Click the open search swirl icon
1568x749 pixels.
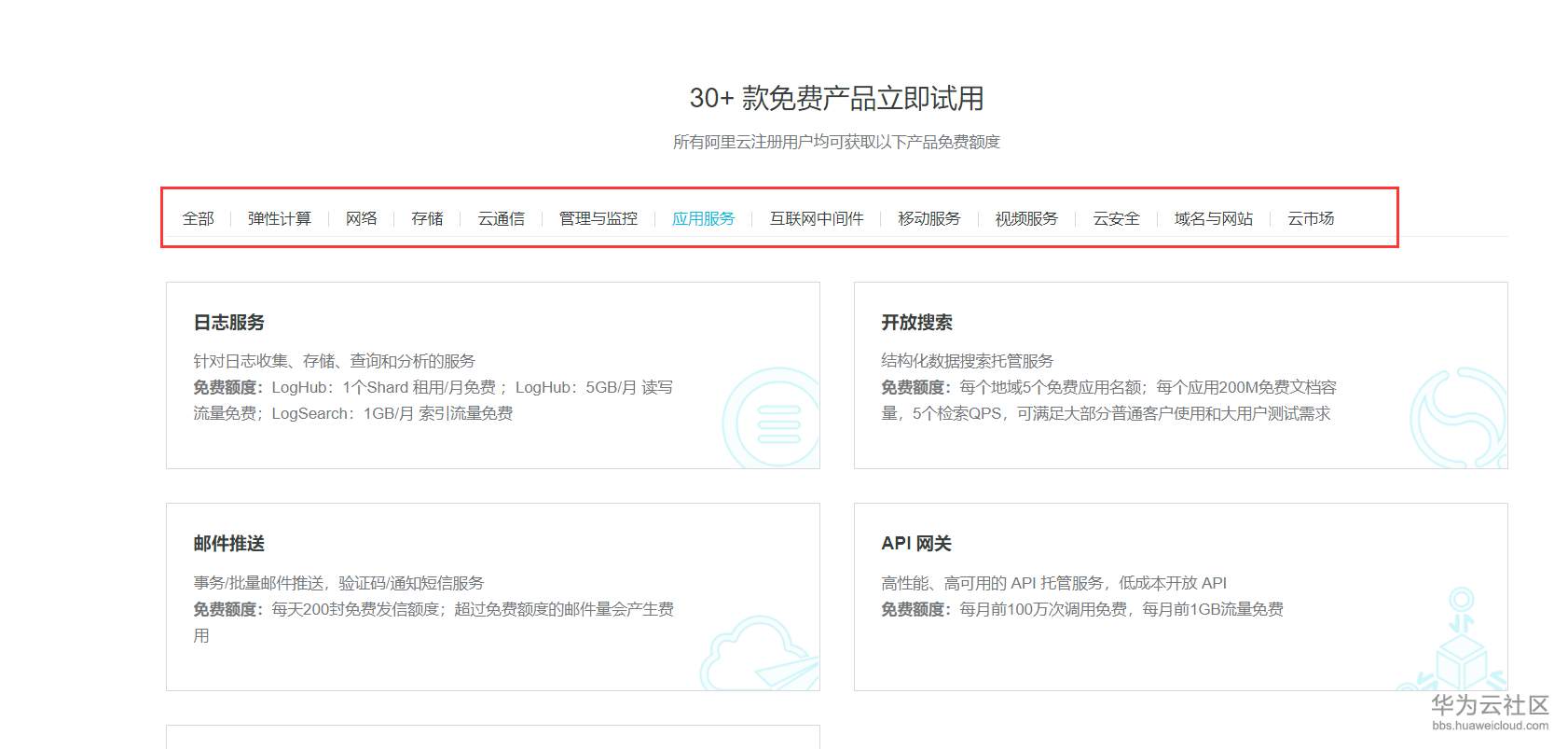click(1459, 420)
